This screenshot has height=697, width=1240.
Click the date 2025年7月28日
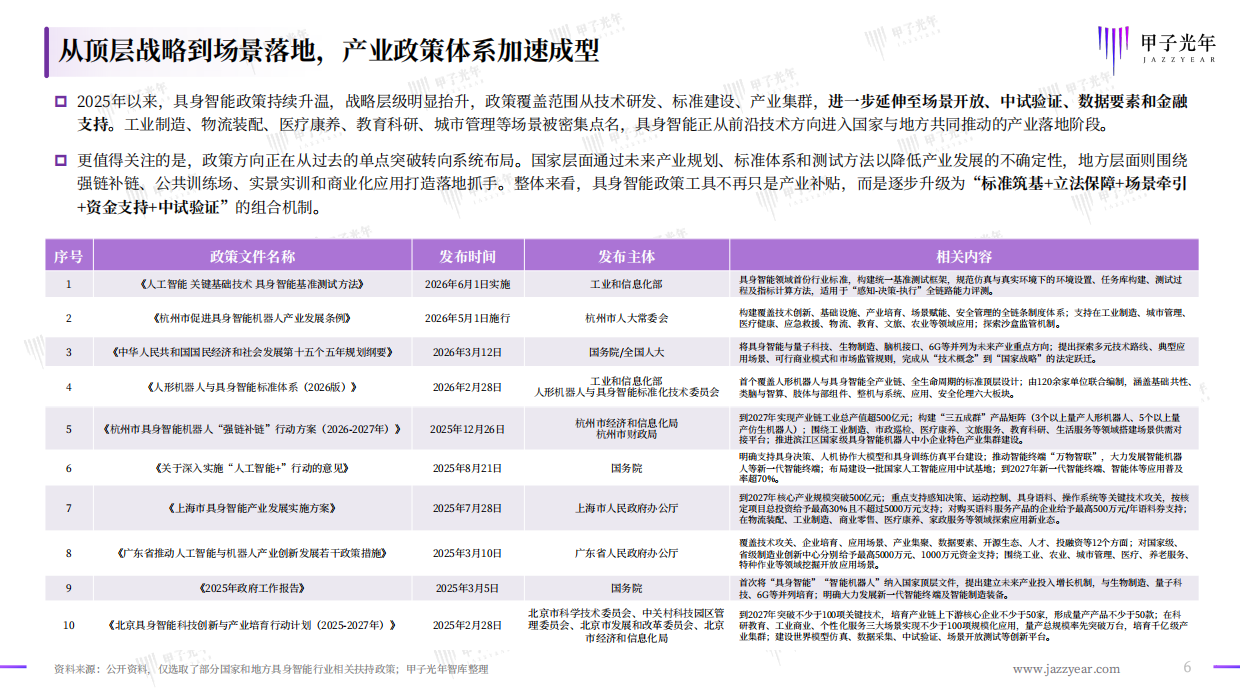pos(467,508)
